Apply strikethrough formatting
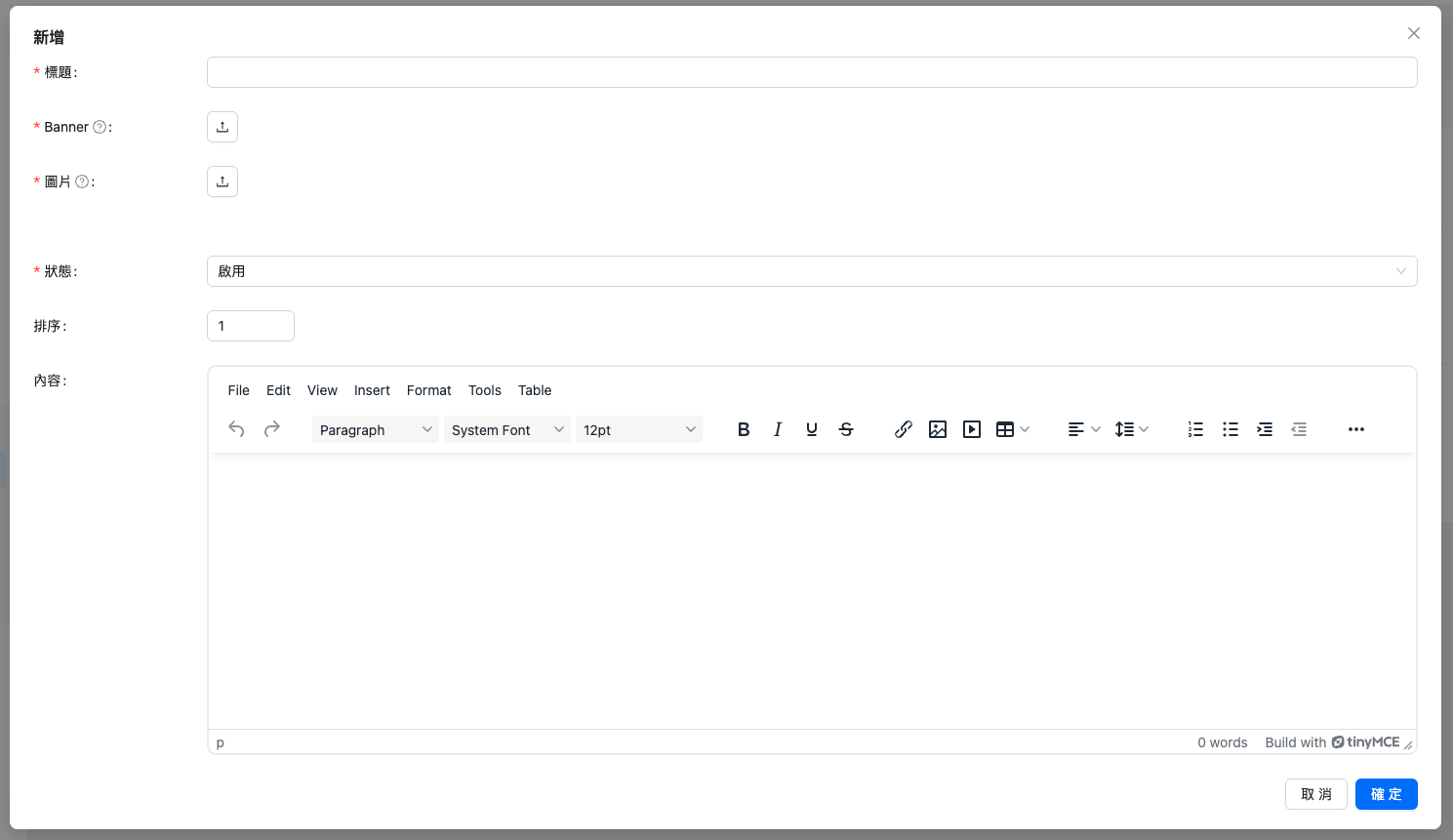1453x840 pixels. coord(846,429)
